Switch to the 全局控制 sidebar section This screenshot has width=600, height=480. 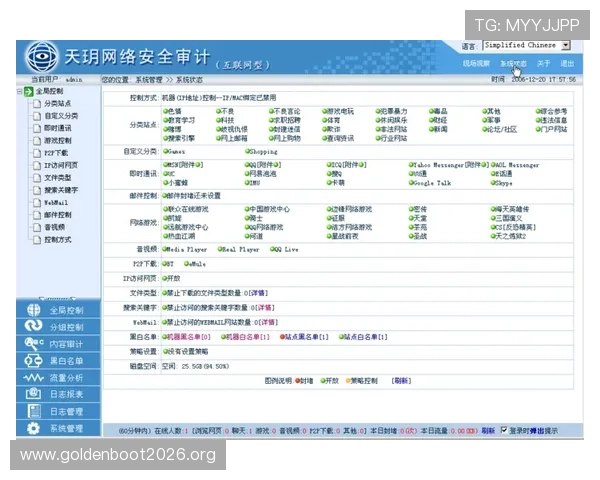(x=58, y=310)
